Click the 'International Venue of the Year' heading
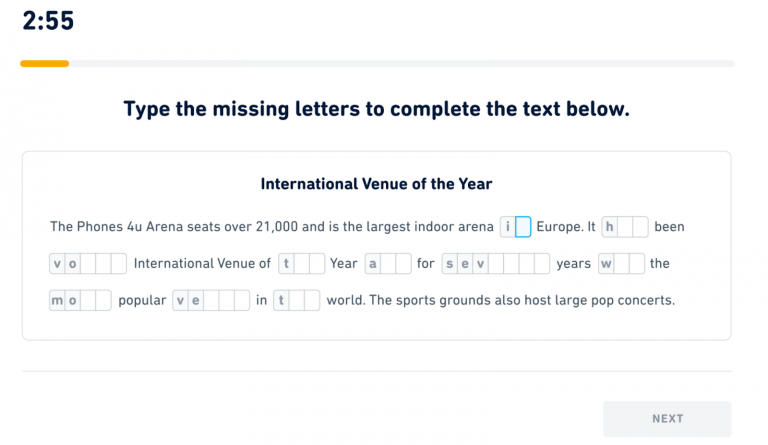The image size is (768, 445). tap(376, 184)
